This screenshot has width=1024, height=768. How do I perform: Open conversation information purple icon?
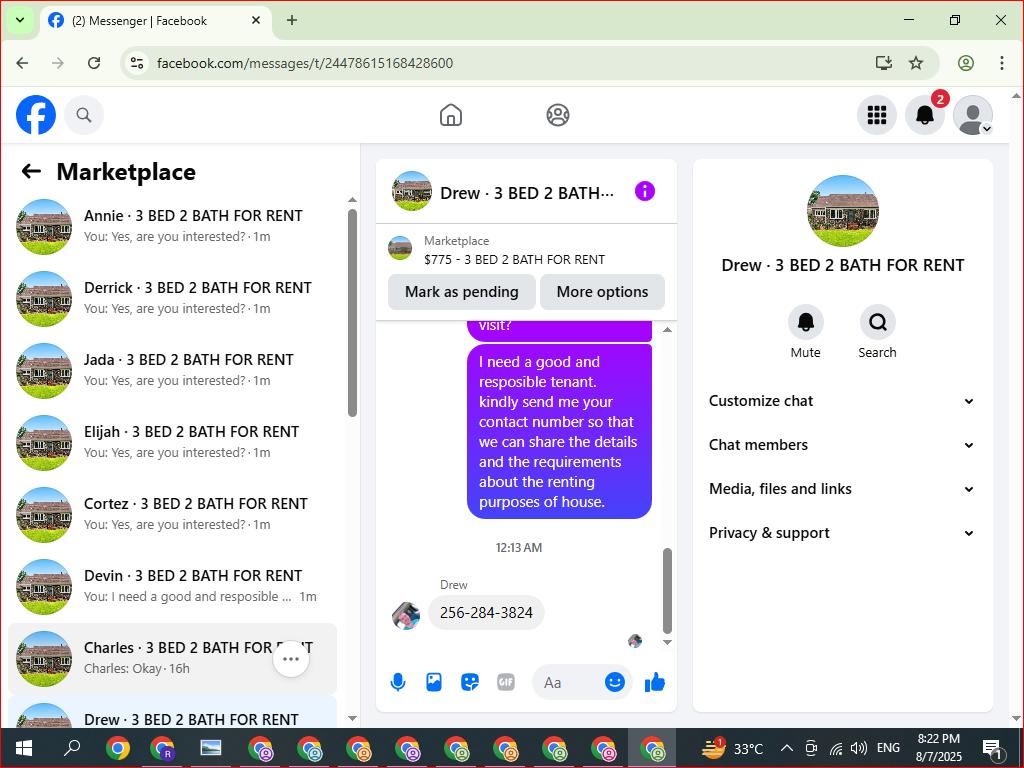pyautogui.click(x=645, y=191)
